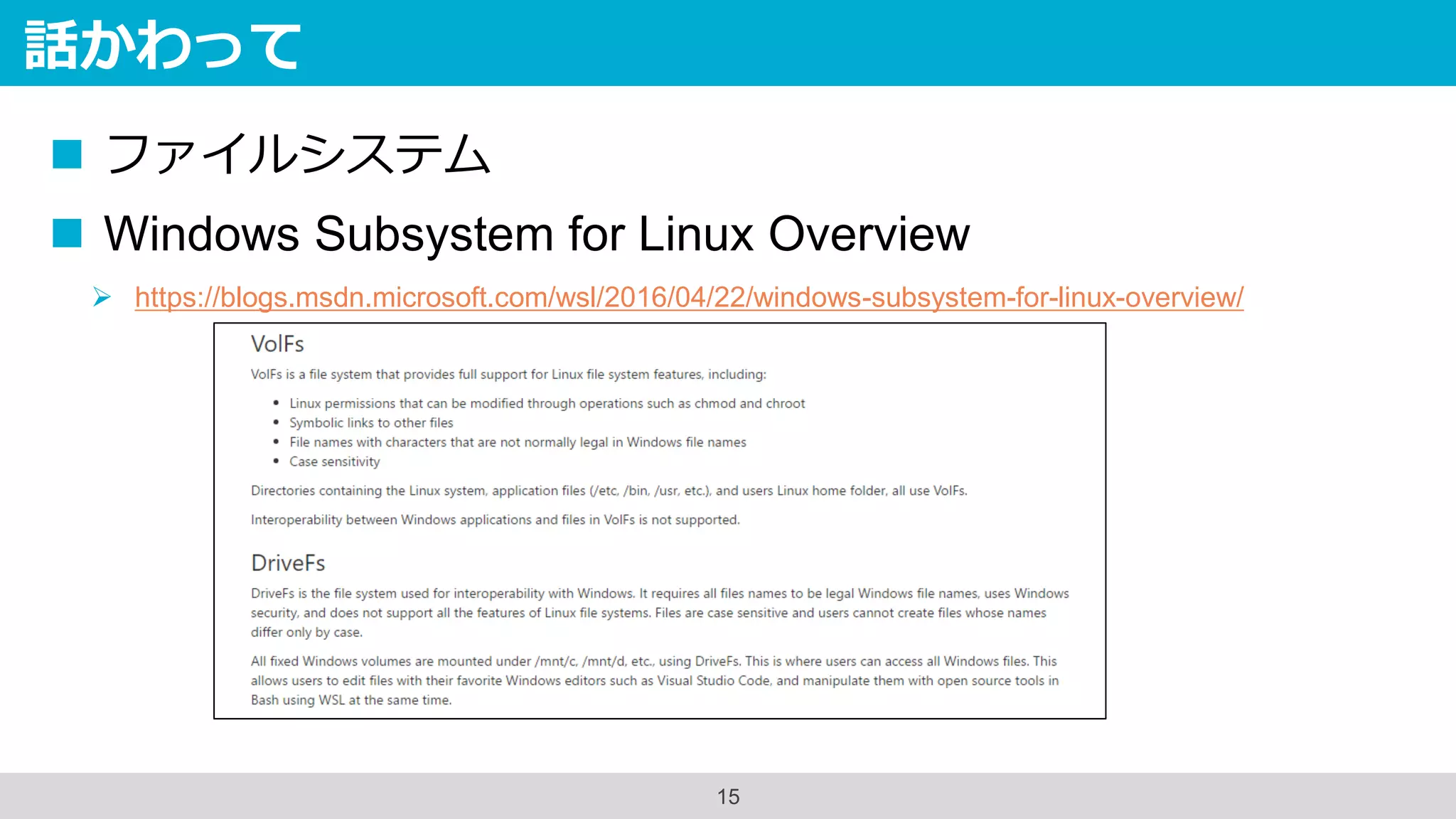The height and width of the screenshot is (819, 1456).
Task: Click the VolFs heading in the excerpt
Action: click(277, 344)
